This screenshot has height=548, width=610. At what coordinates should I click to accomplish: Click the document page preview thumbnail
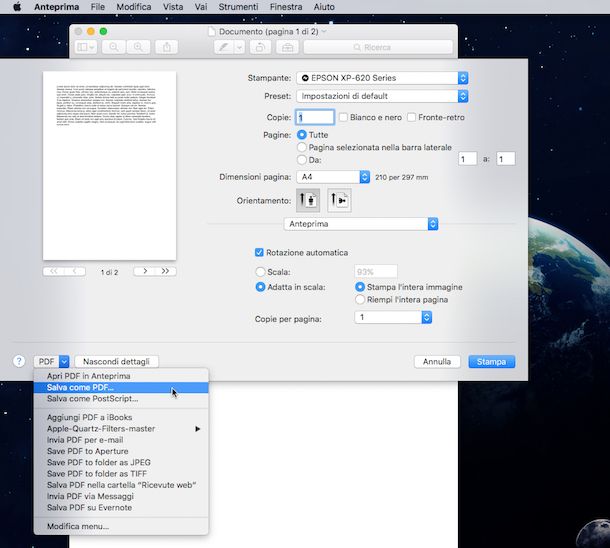109,166
